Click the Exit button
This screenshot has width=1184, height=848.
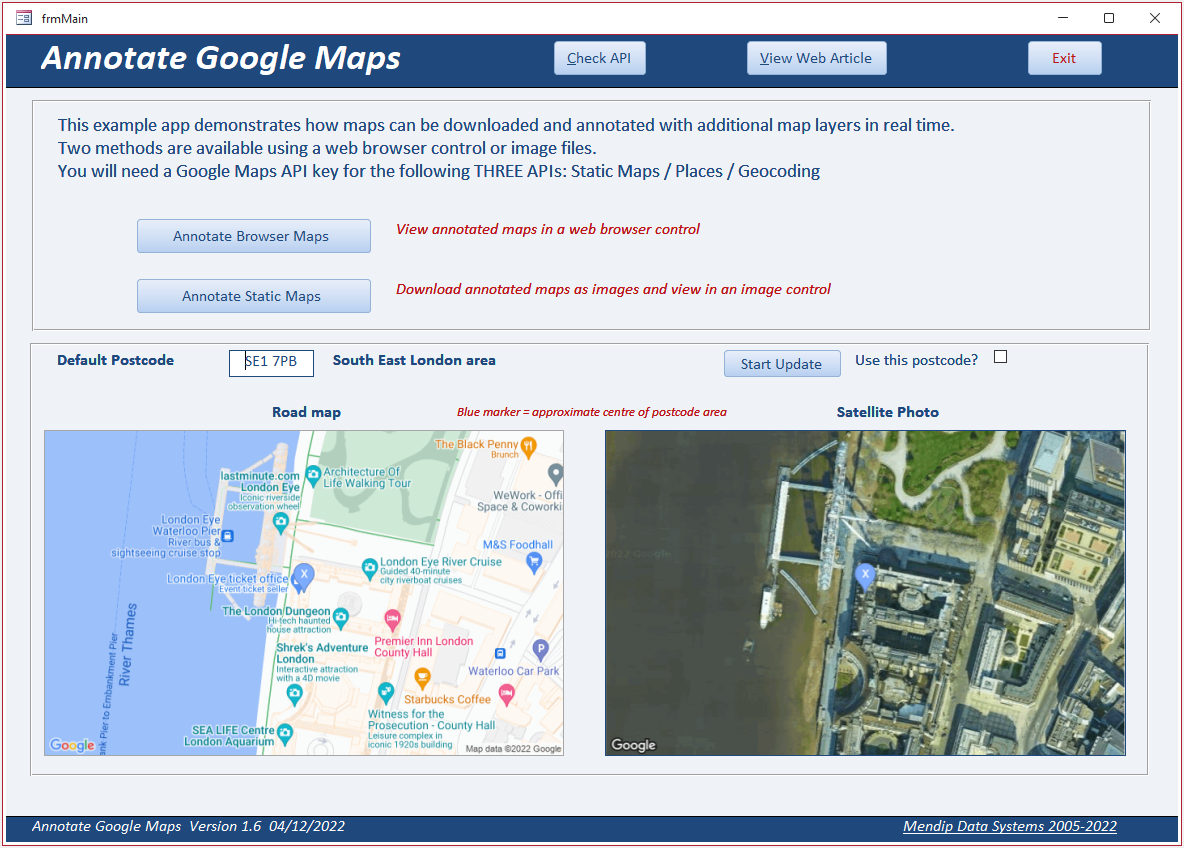(1064, 58)
